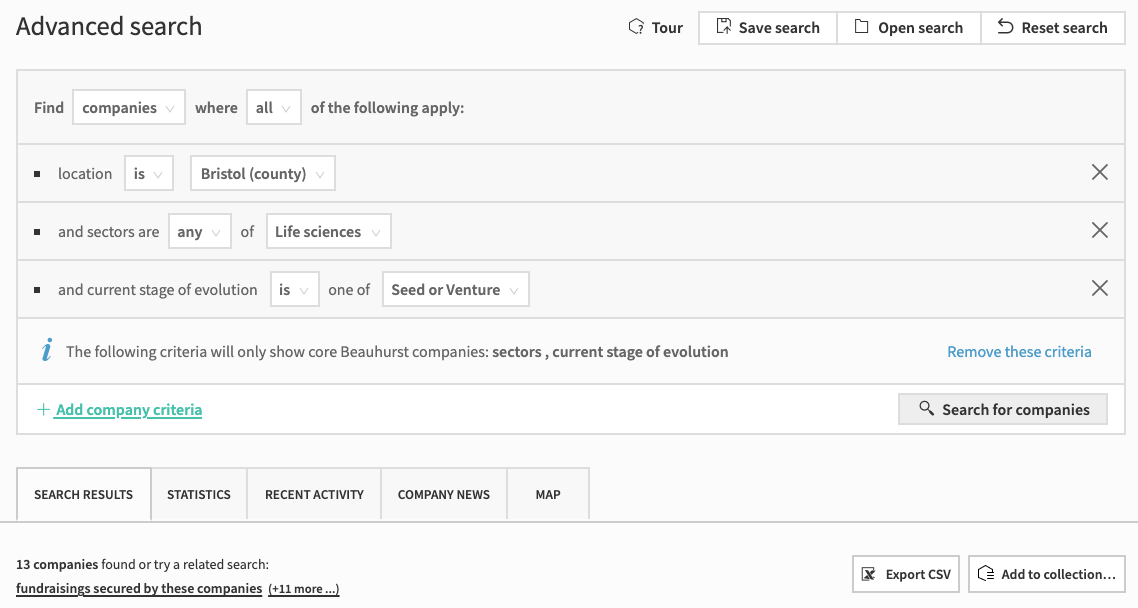
Task: Export results as CSV
Action: (x=906, y=574)
